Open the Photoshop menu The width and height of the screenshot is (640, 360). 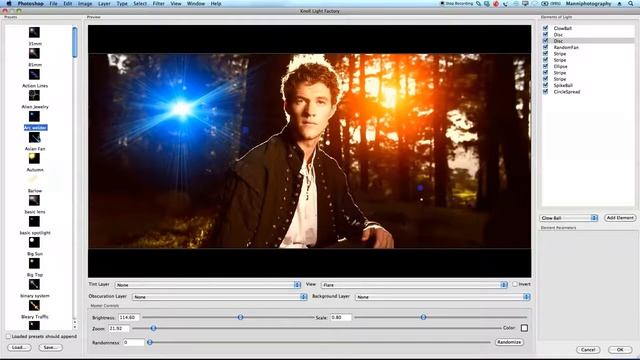click(x=31, y=3)
